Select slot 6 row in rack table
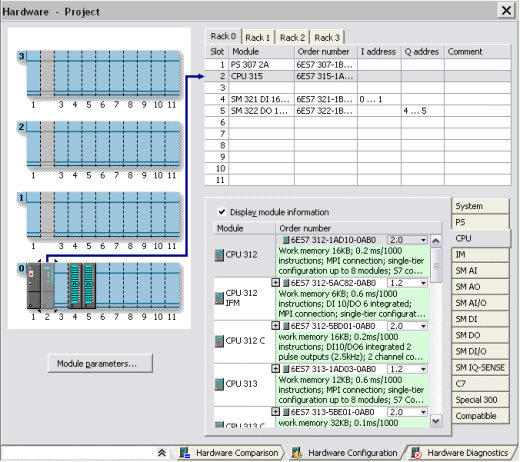The height and width of the screenshot is (462, 520). point(358,122)
